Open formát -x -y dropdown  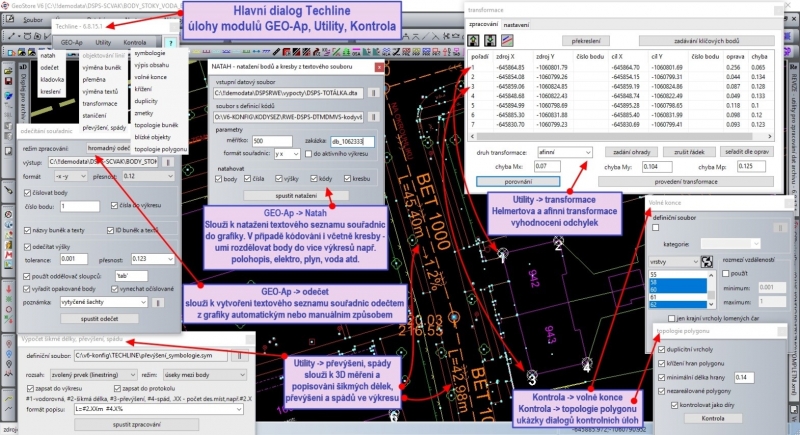click(70, 176)
